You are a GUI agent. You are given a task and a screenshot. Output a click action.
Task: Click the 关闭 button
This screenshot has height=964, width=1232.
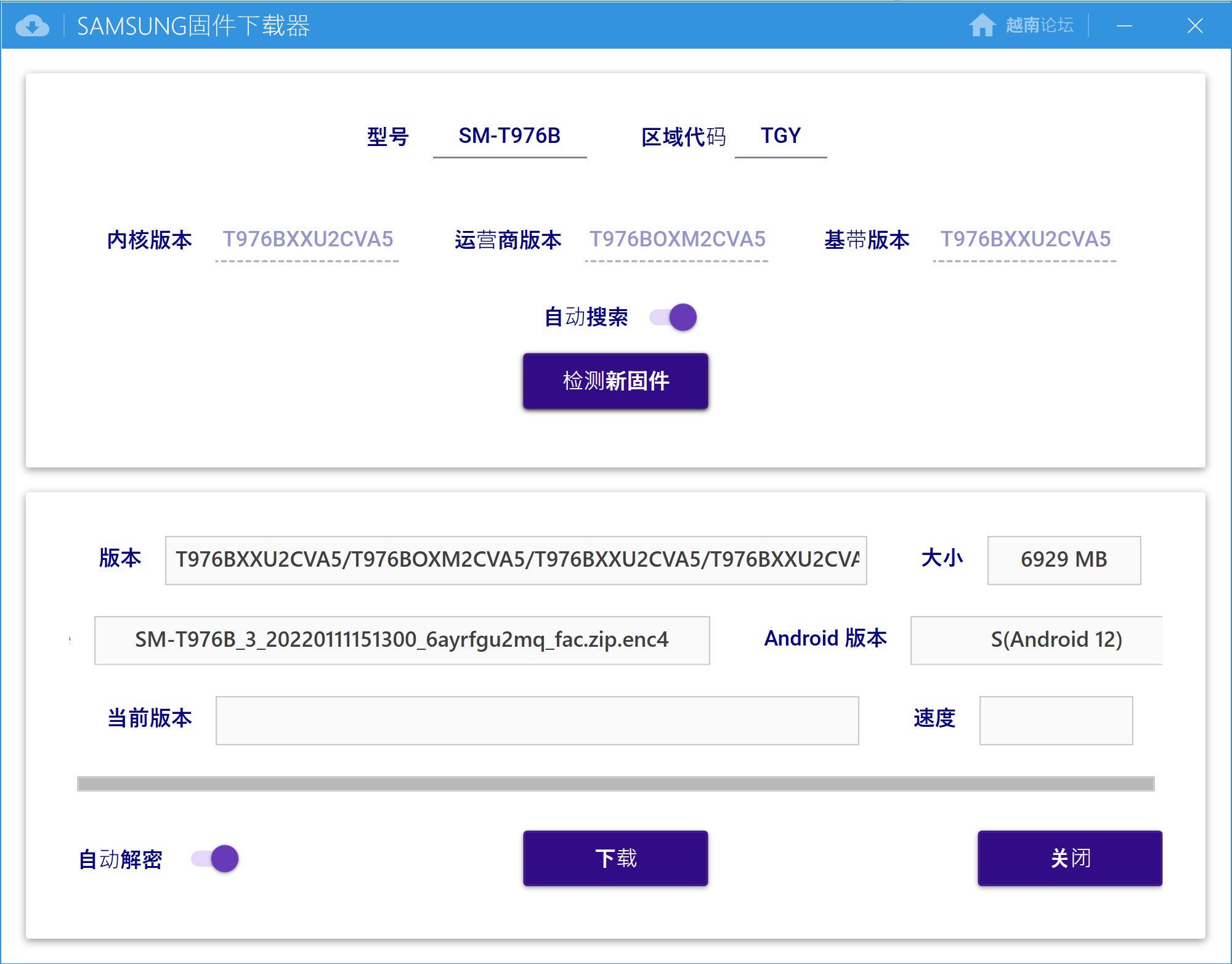(x=1070, y=858)
